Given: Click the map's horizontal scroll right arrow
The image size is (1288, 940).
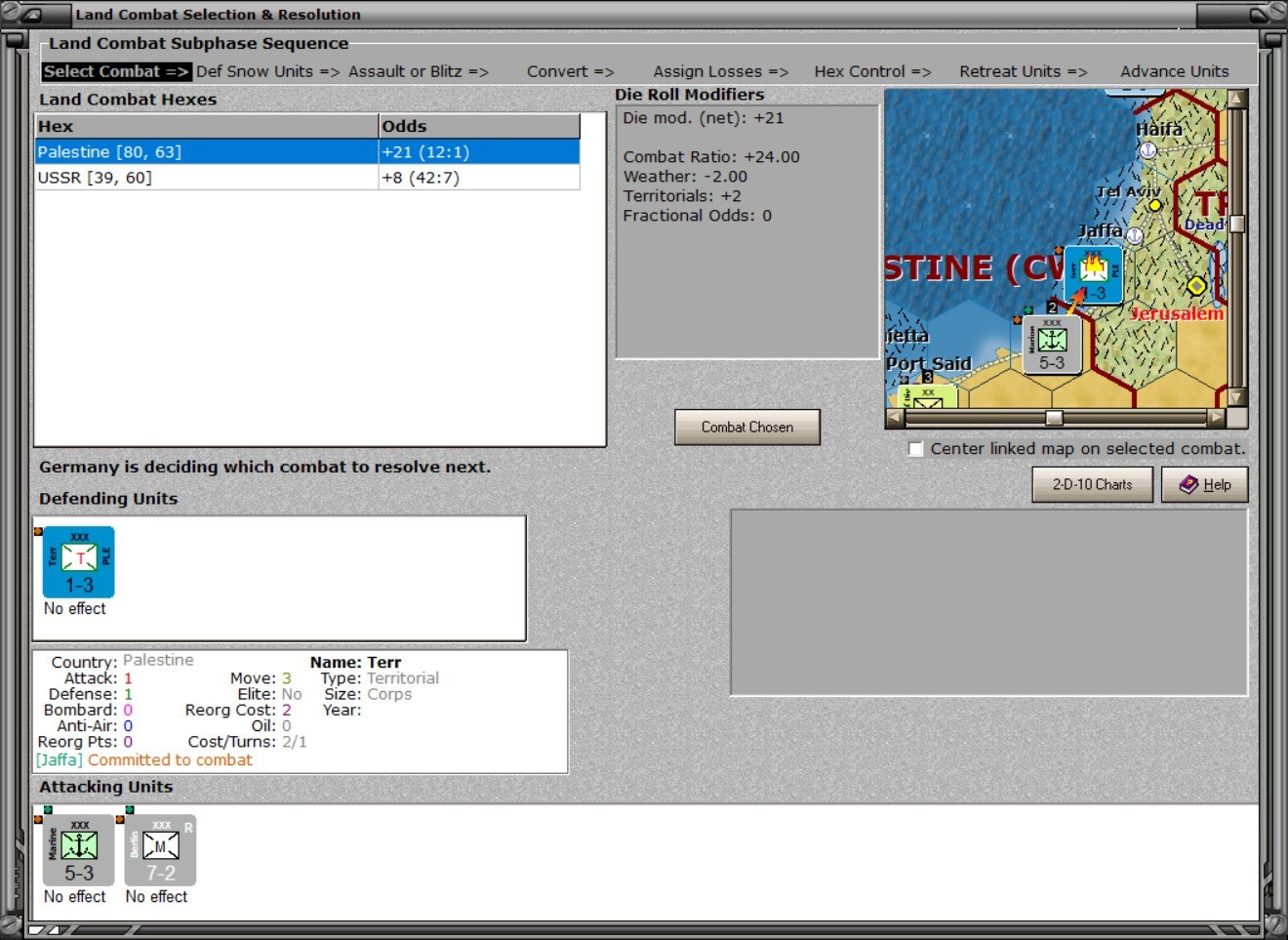Looking at the screenshot, I should 1216,418.
